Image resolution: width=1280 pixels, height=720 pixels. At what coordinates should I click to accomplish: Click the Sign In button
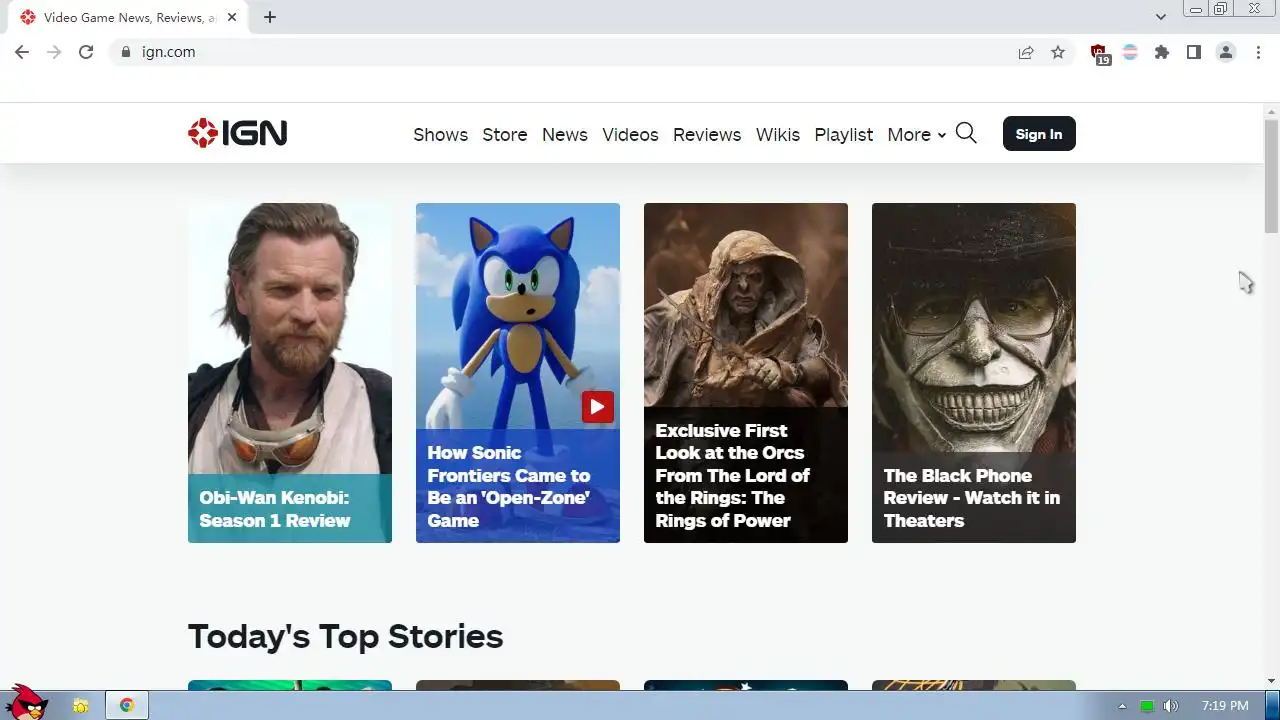[x=1039, y=134]
